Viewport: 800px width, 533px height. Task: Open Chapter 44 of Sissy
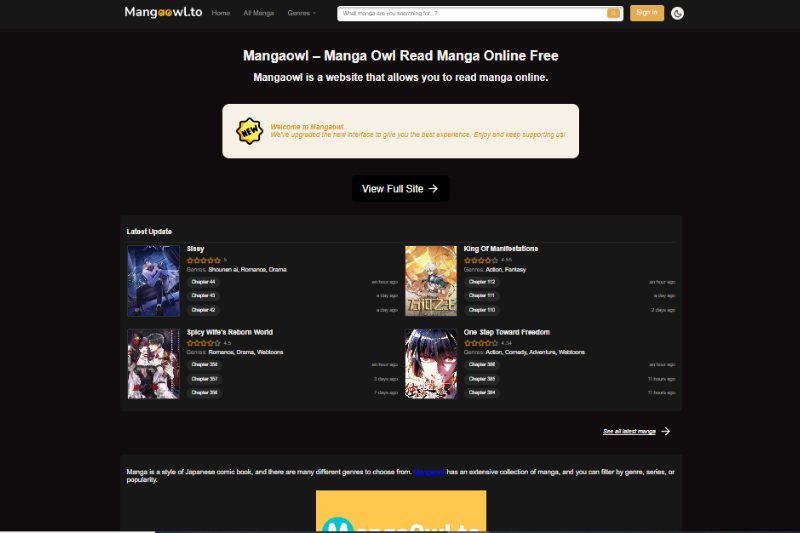203,282
